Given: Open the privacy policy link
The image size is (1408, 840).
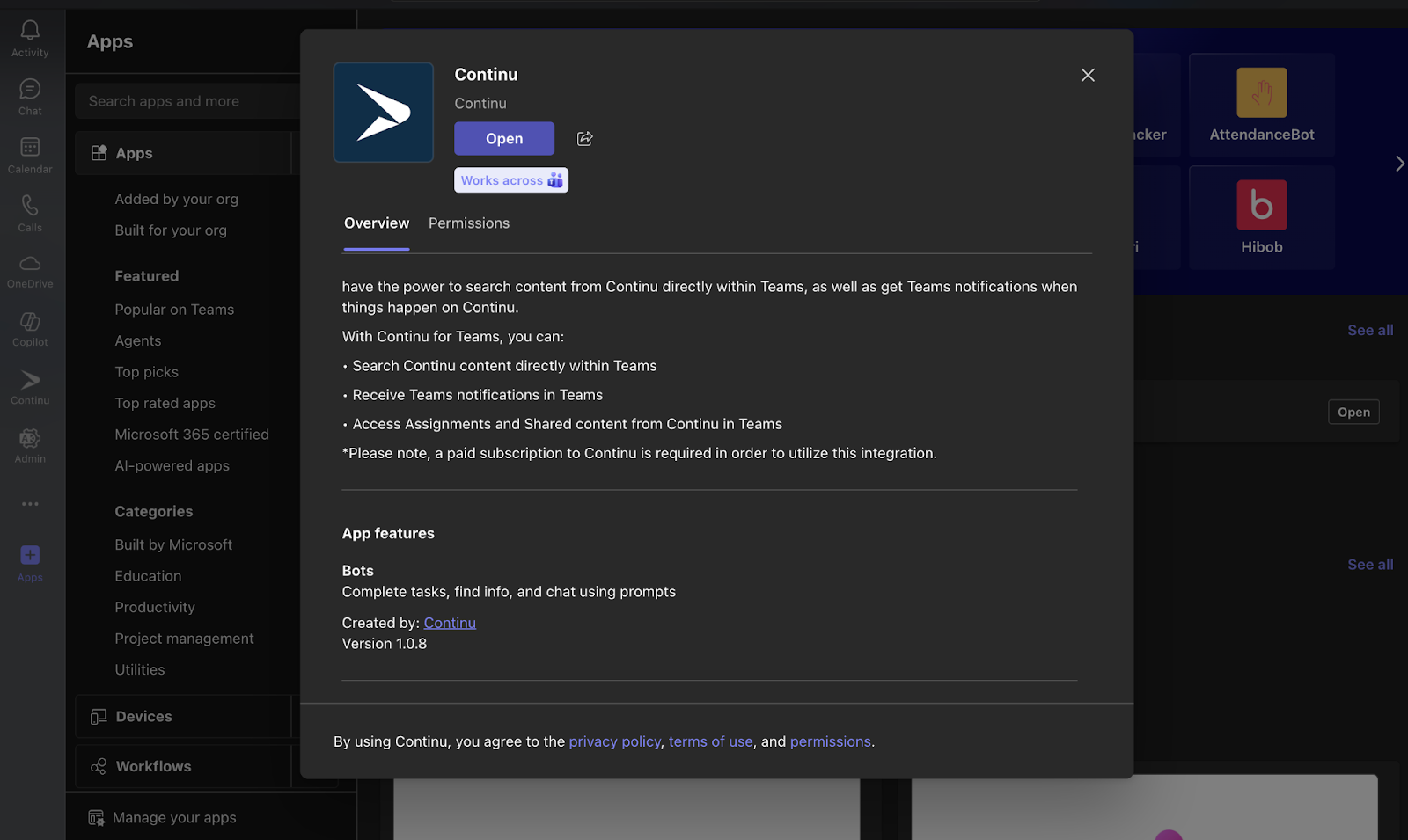Looking at the screenshot, I should tap(614, 741).
